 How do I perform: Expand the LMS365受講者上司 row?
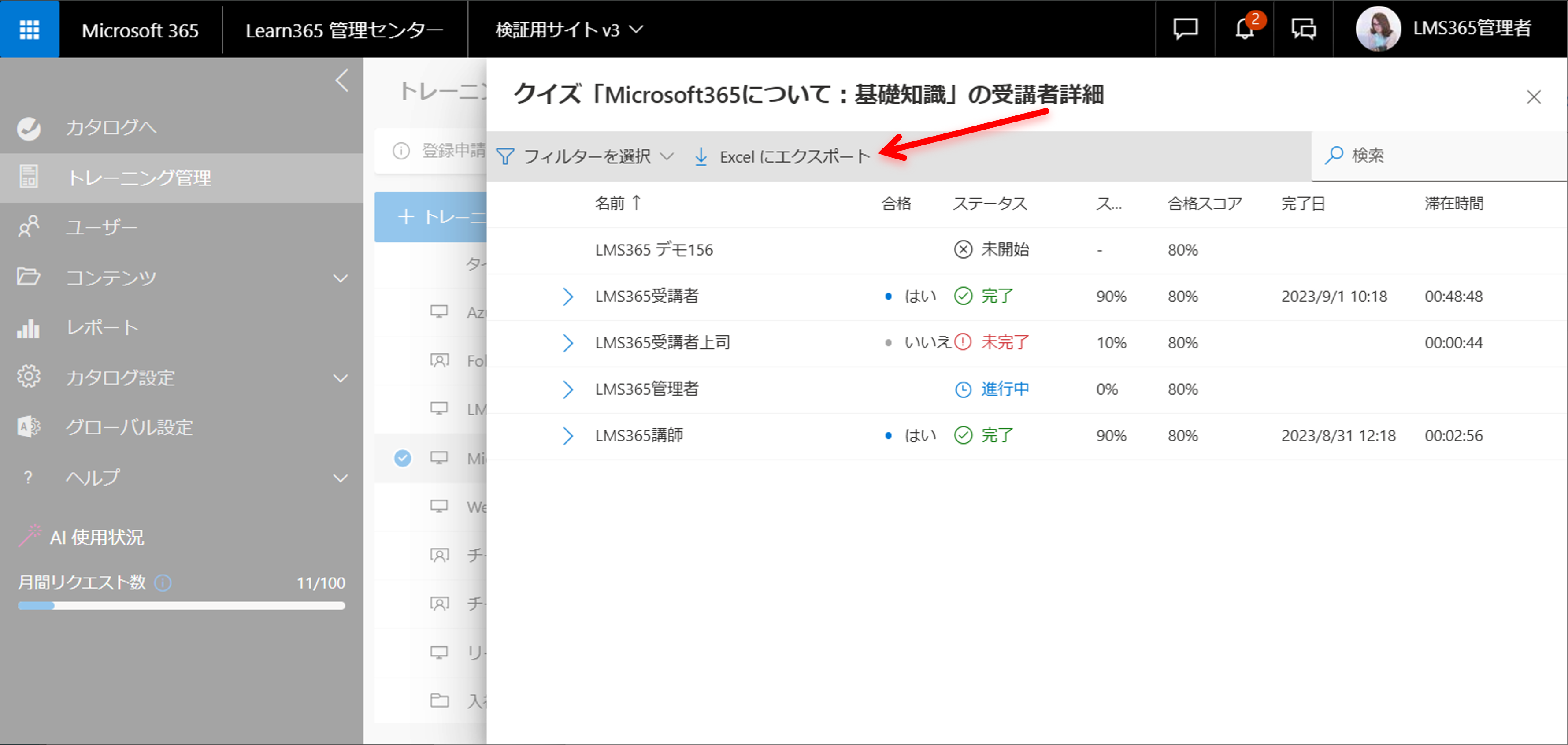click(568, 343)
